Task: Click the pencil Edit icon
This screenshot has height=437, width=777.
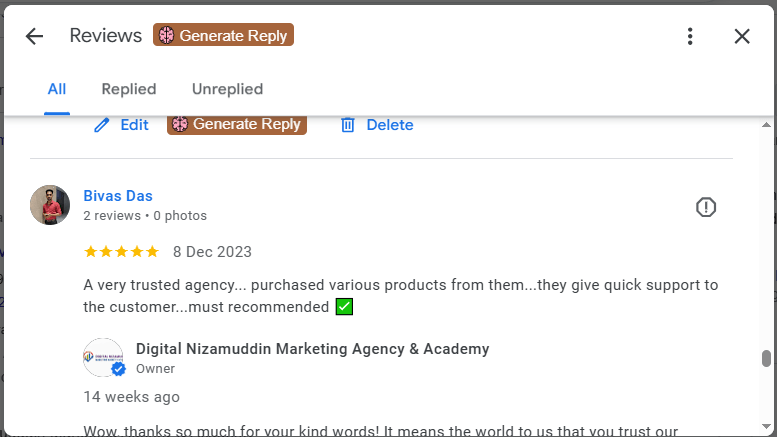Action: click(x=101, y=125)
